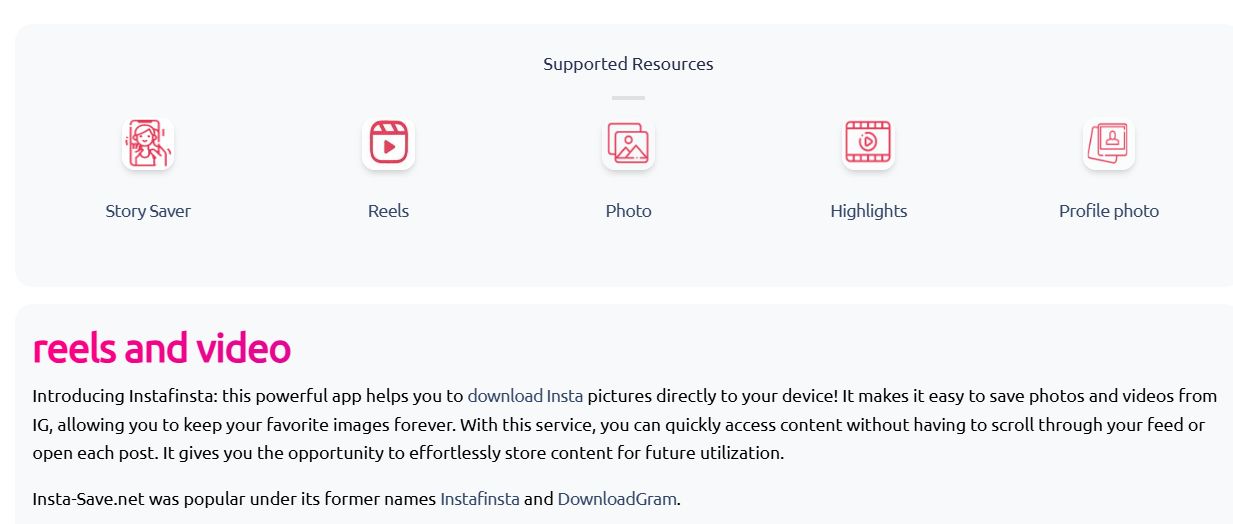
Task: Open the Reels resource icon
Action: 388,143
